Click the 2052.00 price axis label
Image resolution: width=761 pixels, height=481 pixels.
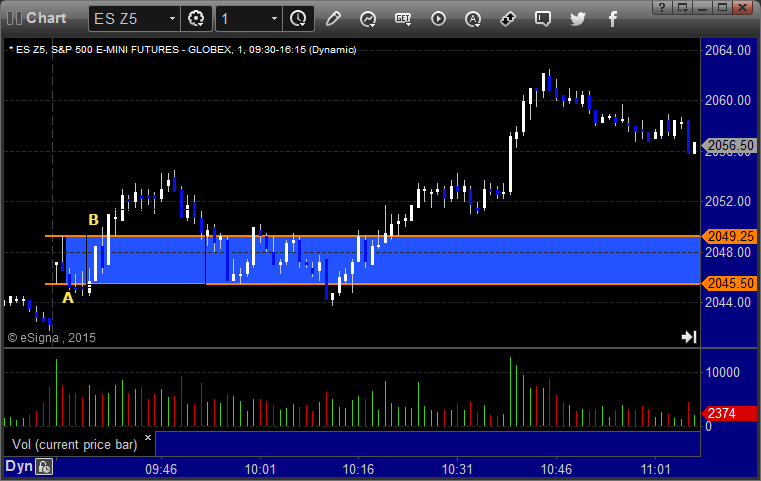[x=728, y=201]
